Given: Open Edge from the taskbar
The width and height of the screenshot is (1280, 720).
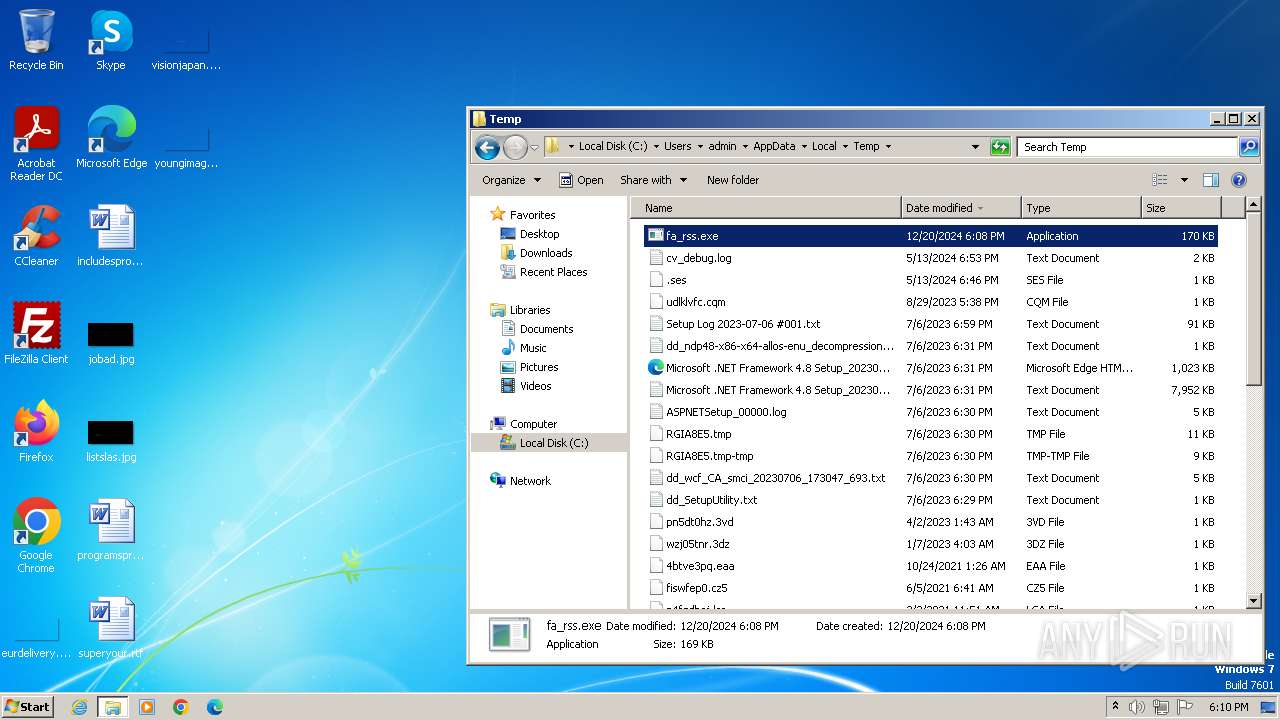Looking at the screenshot, I should (215, 707).
